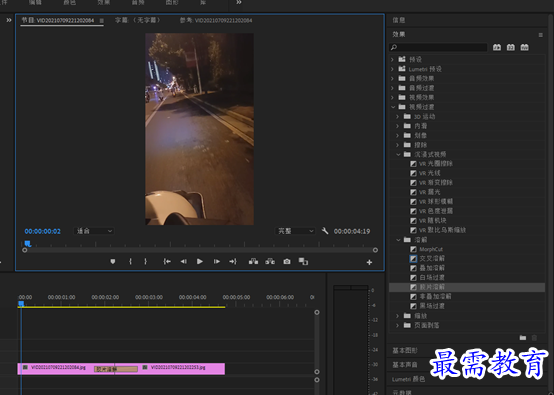Add a marker in the Program monitor
The height and width of the screenshot is (395, 554).
pos(113,261)
